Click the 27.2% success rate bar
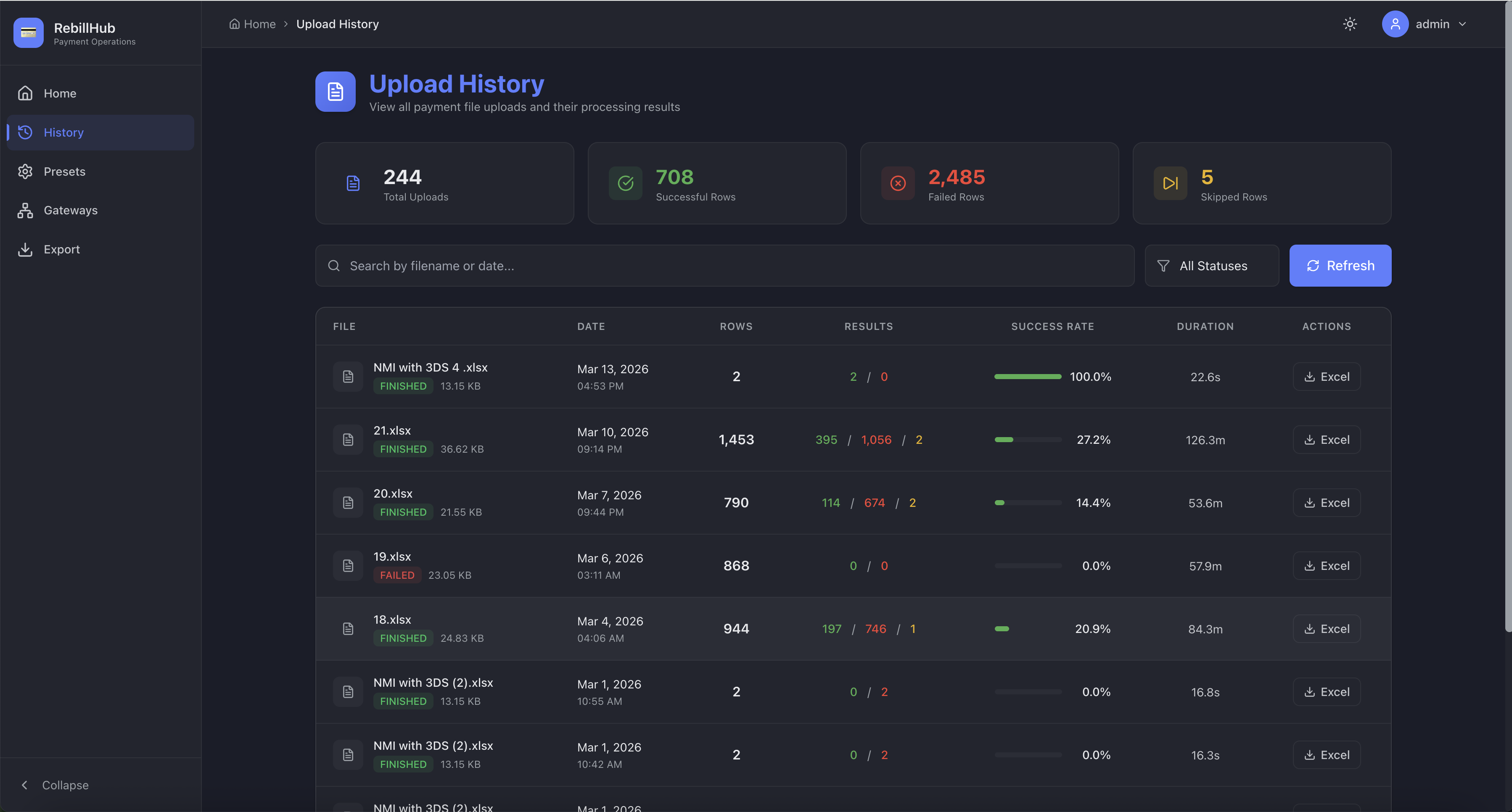 (x=1028, y=440)
